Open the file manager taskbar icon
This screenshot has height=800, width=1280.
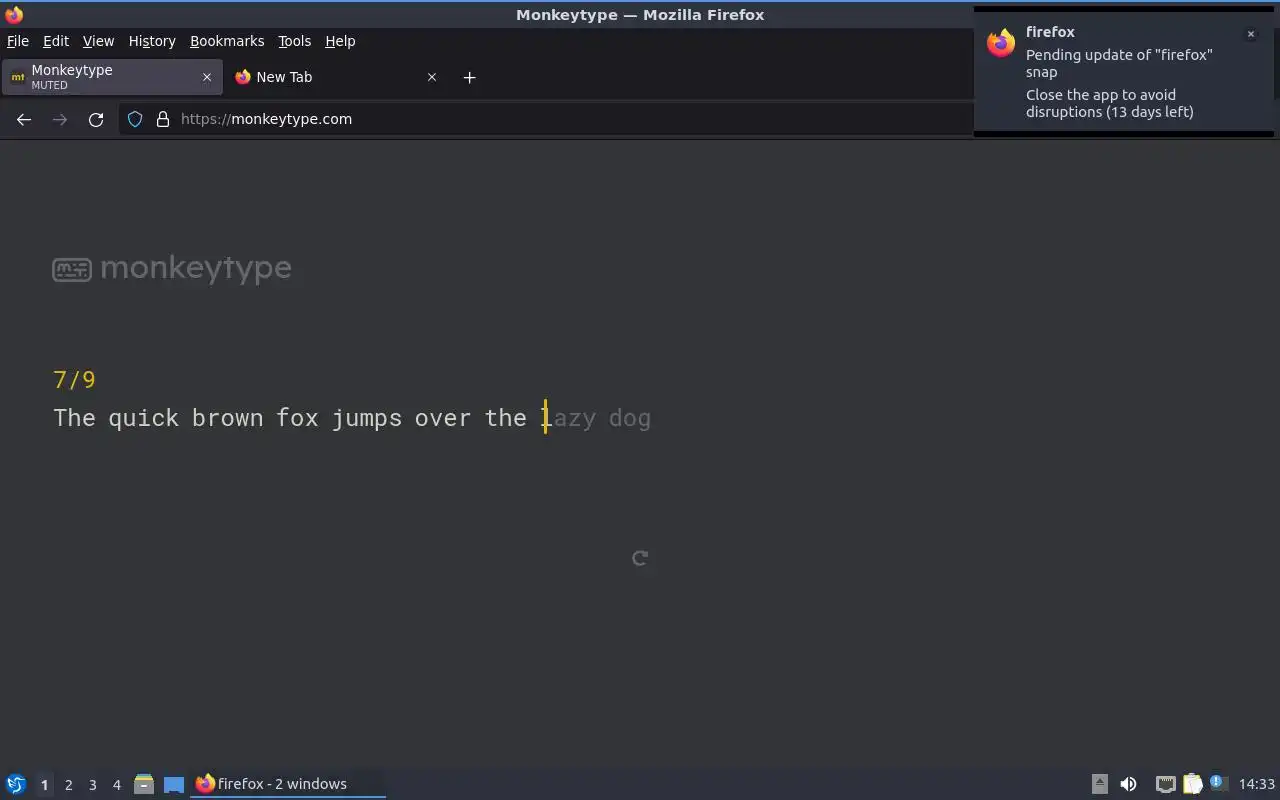pyautogui.click(x=144, y=784)
